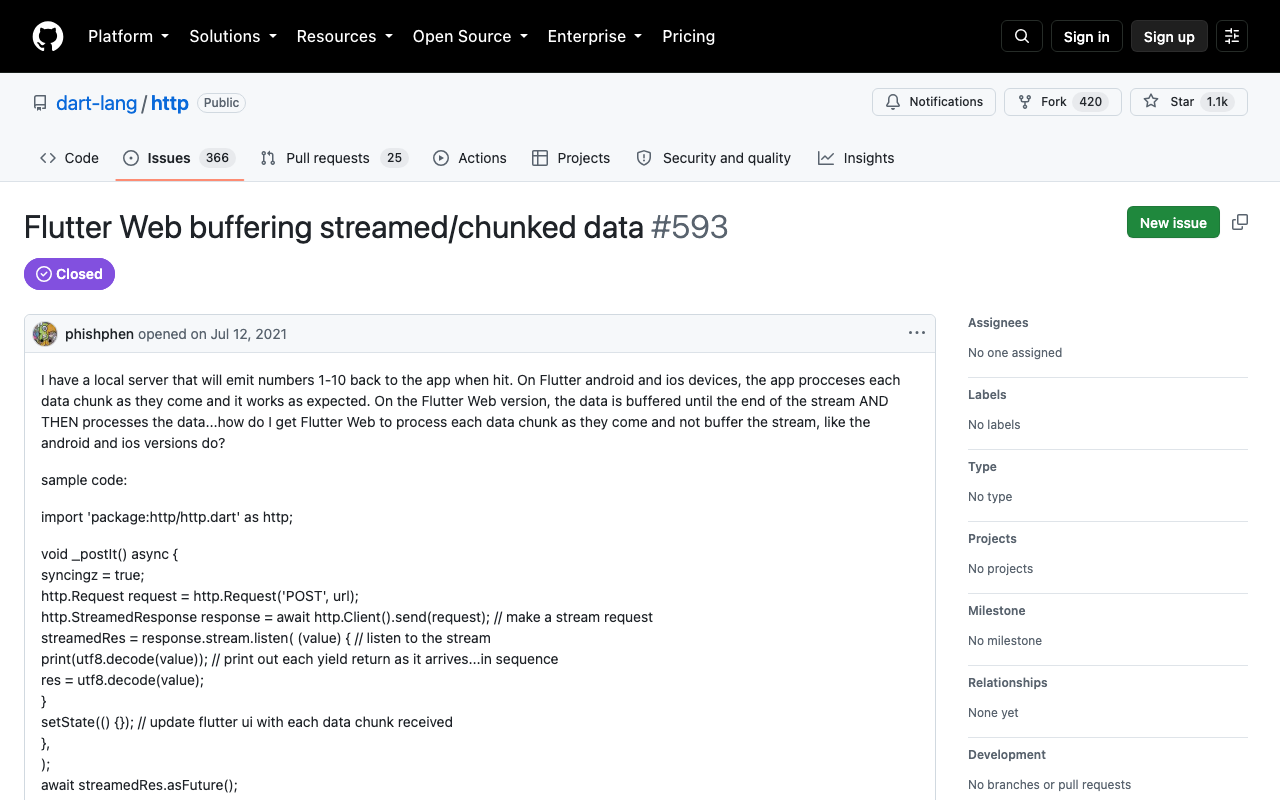The width and height of the screenshot is (1280, 800).
Task: Go to the Pricing page
Action: [689, 36]
